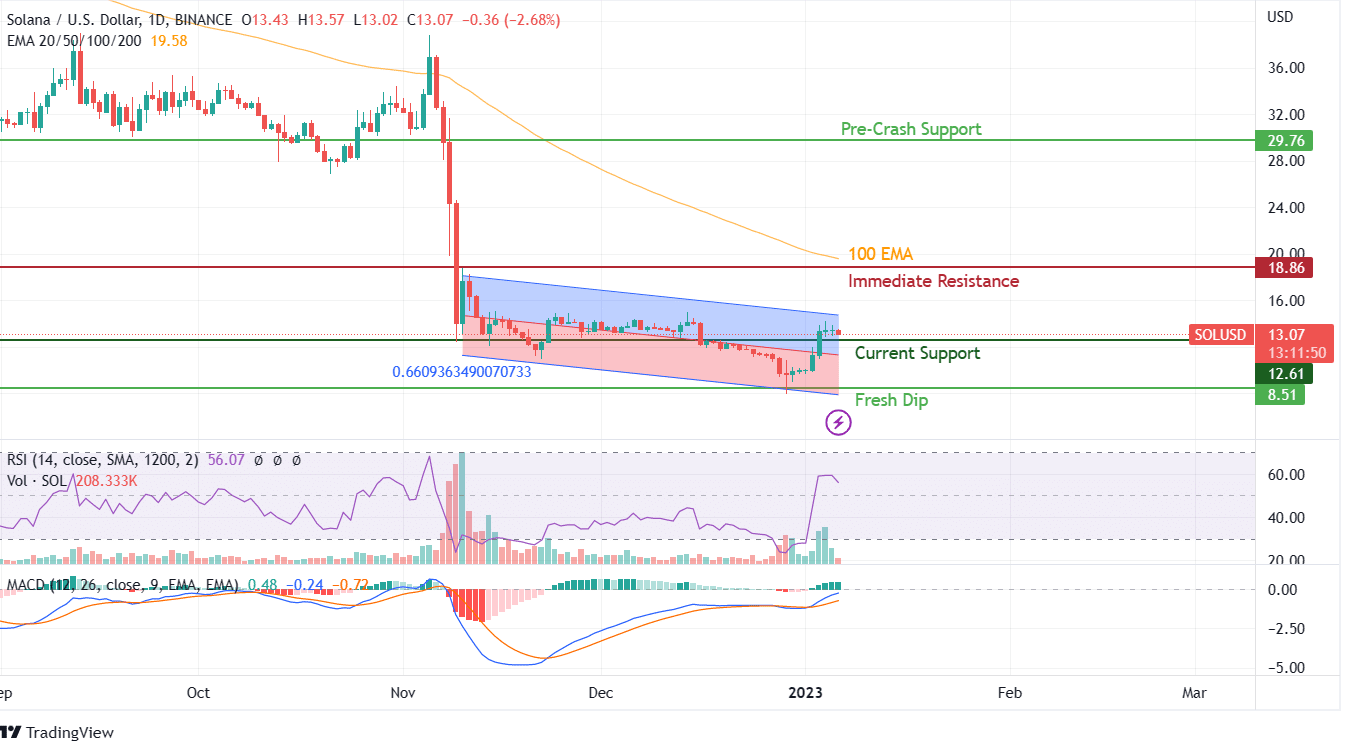Screen dimensions: 1353x754
Task: Select the Vol · SOL indicator legend
Action: tap(36, 481)
